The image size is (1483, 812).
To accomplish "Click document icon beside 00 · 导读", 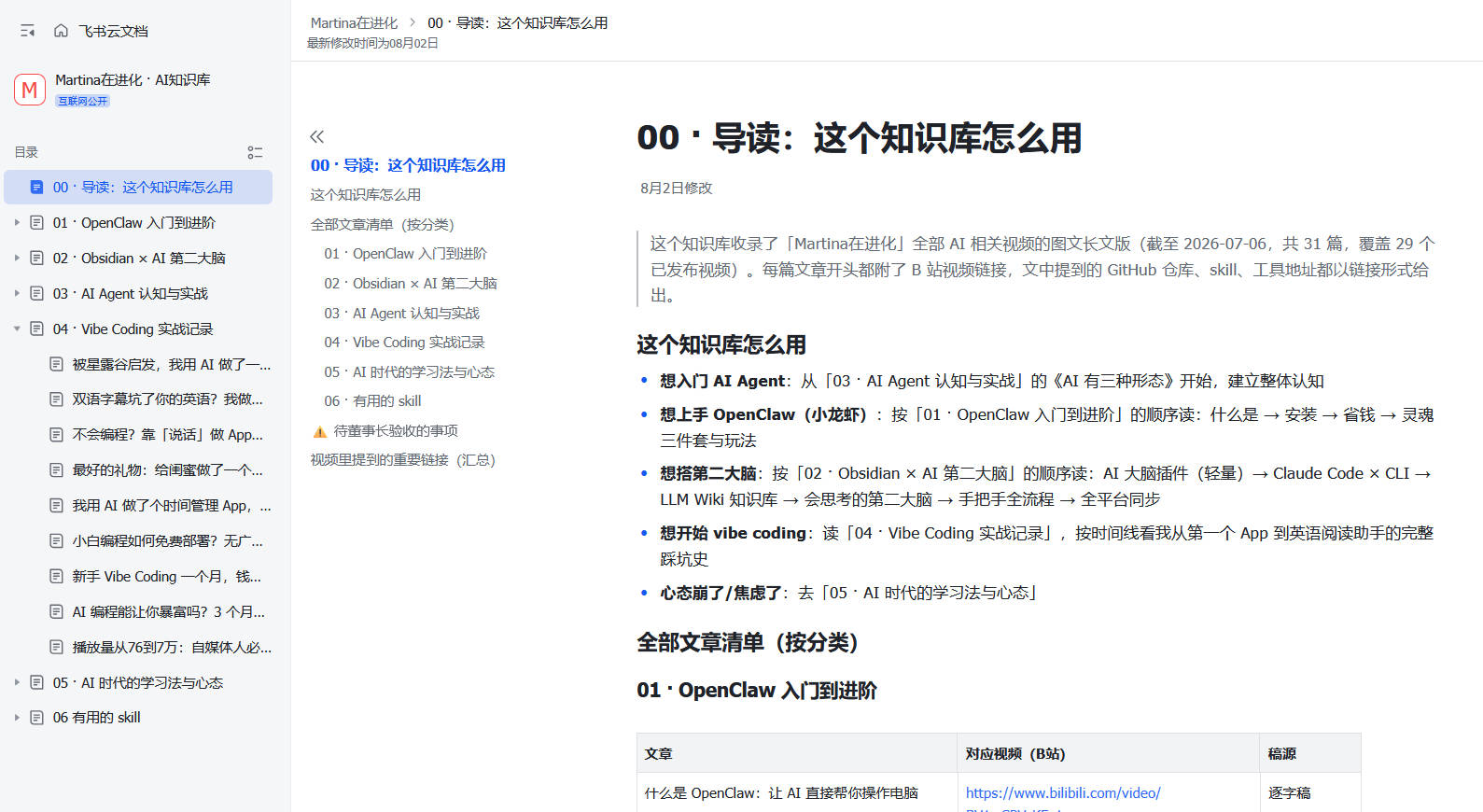I will 36,187.
